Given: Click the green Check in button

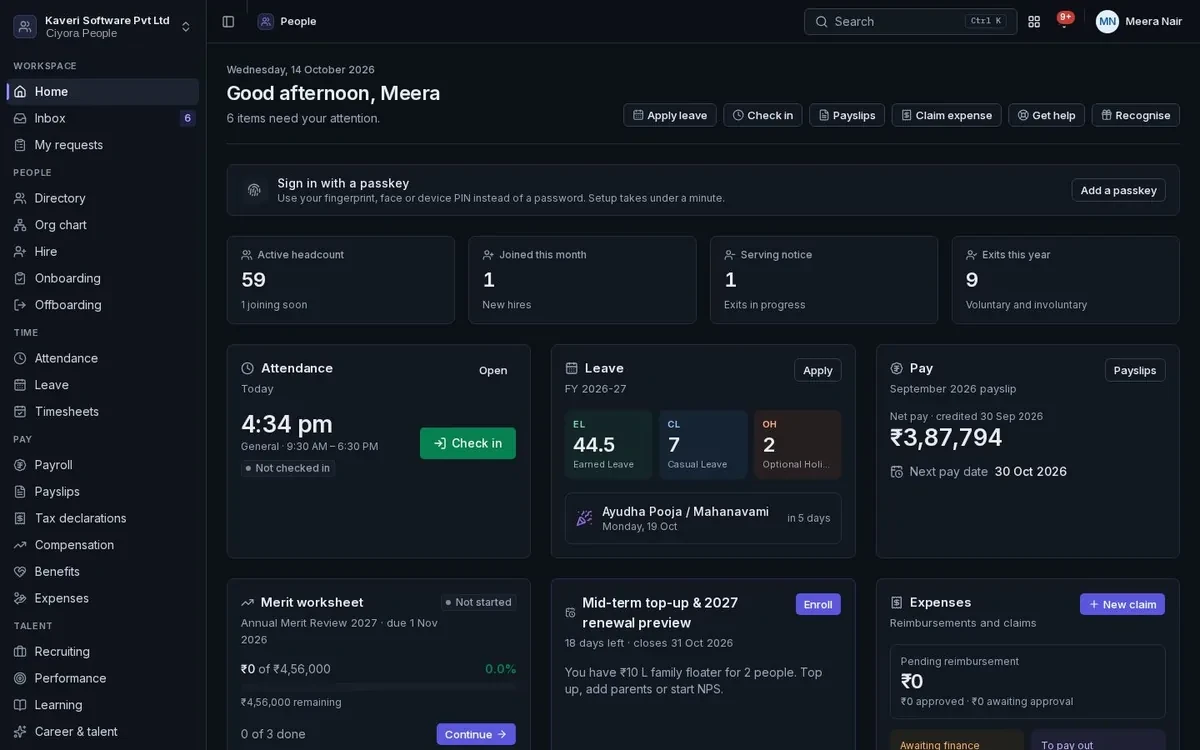Looking at the screenshot, I should (468, 443).
